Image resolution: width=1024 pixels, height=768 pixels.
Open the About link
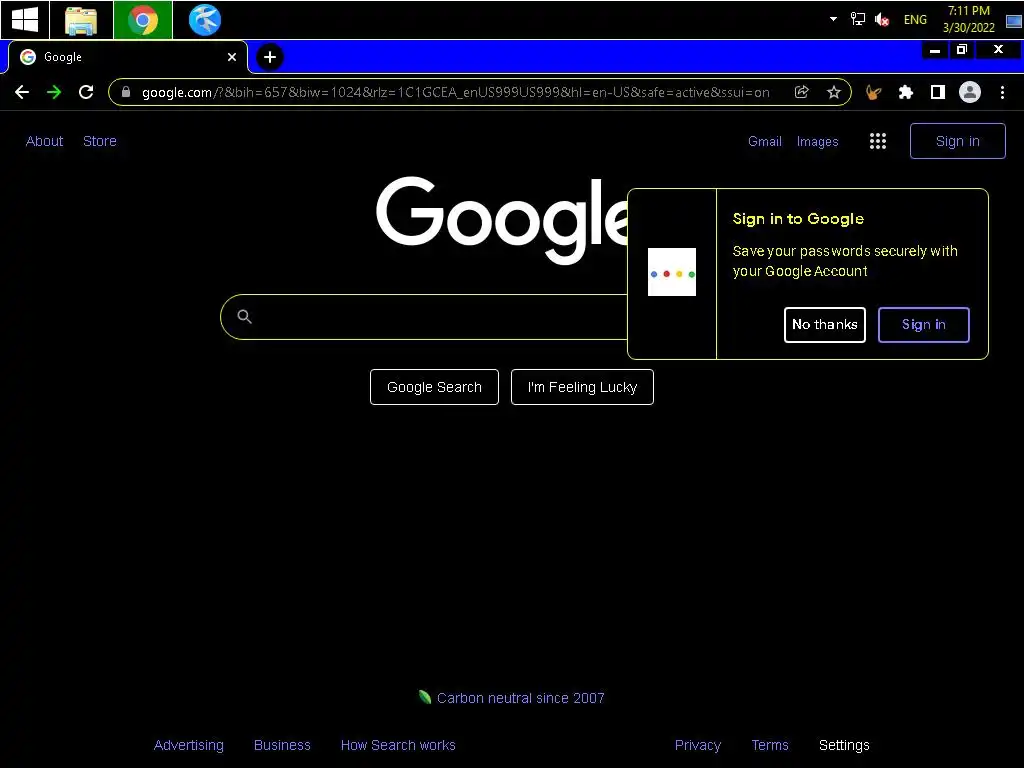(x=44, y=141)
